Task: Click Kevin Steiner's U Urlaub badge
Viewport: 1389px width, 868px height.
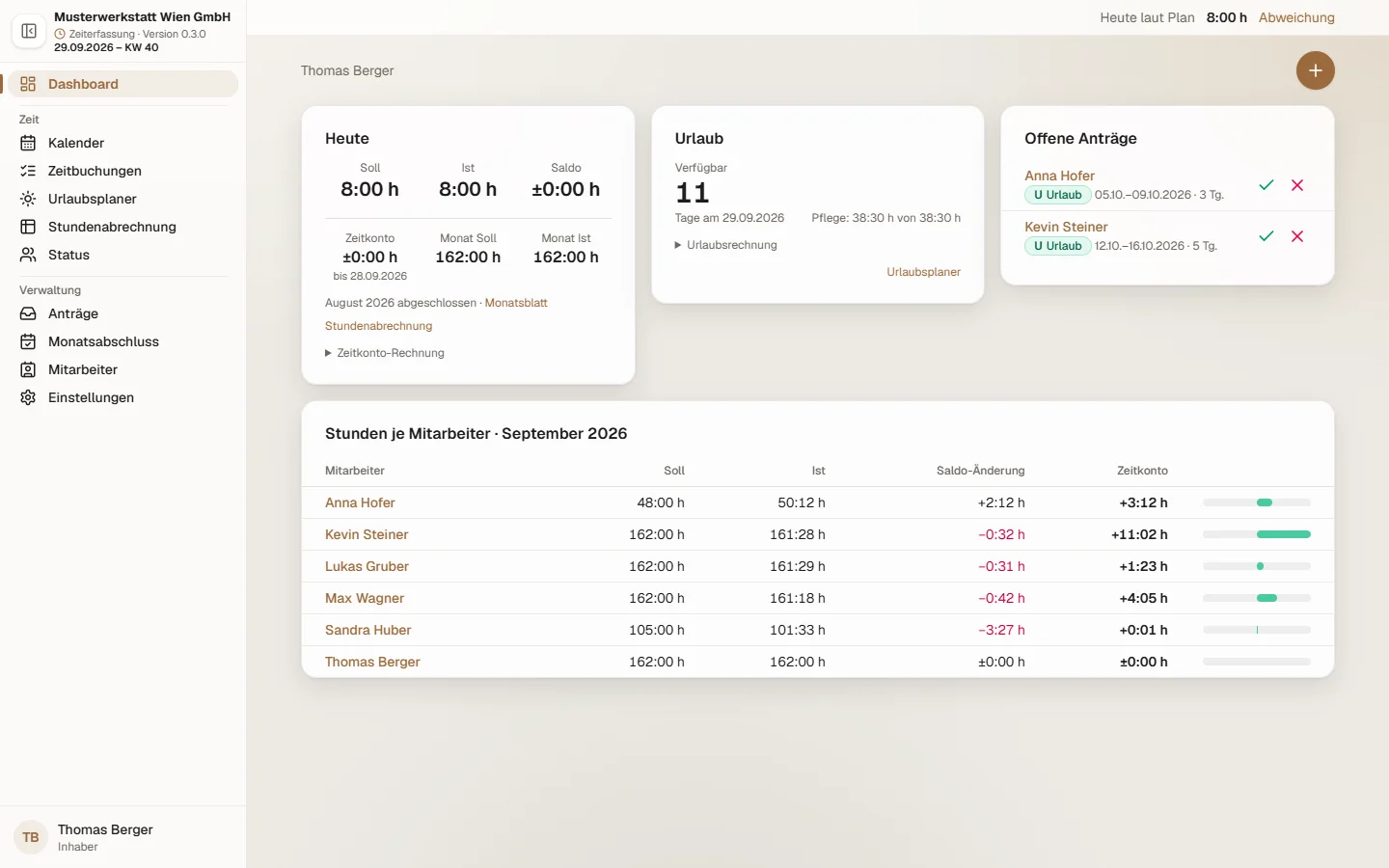Action: (1058, 246)
